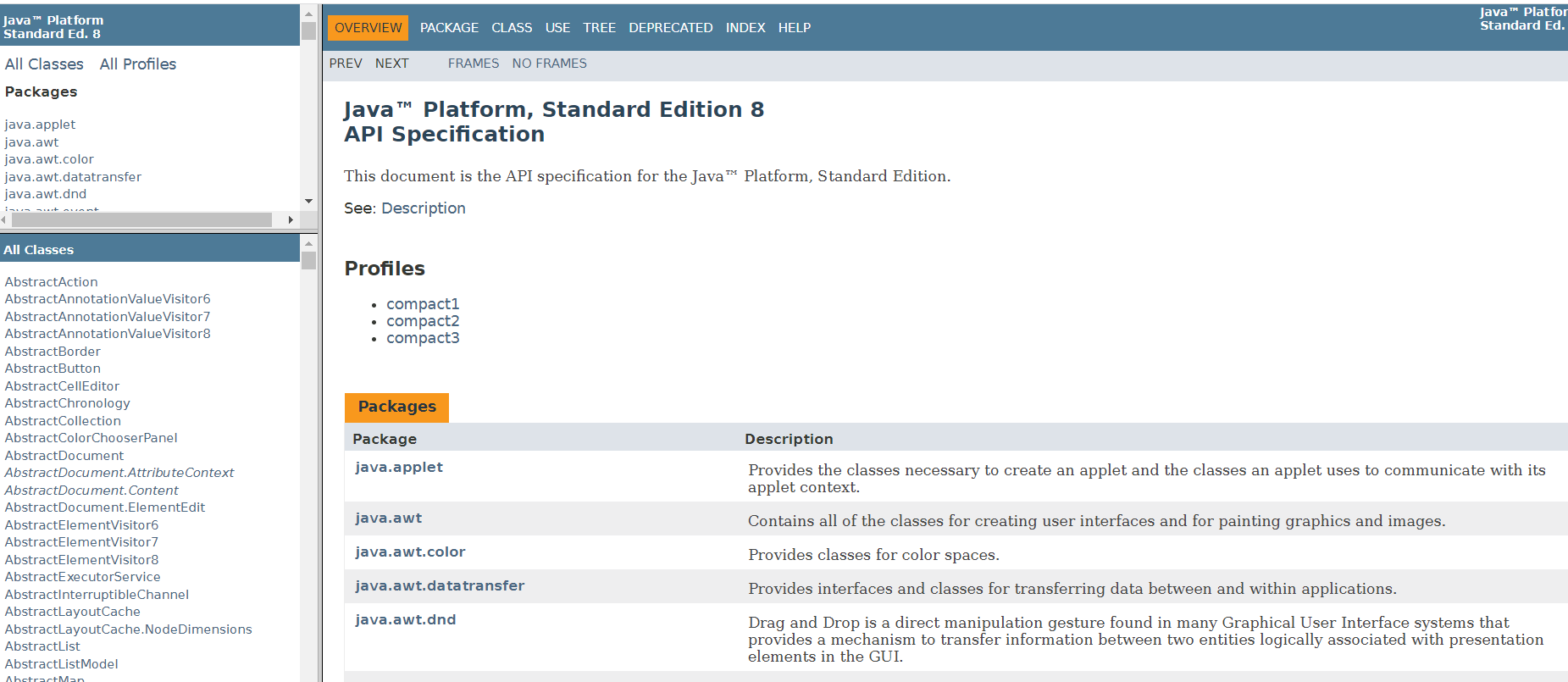Open the AbstractChronology class
1568x682 pixels.
[68, 403]
